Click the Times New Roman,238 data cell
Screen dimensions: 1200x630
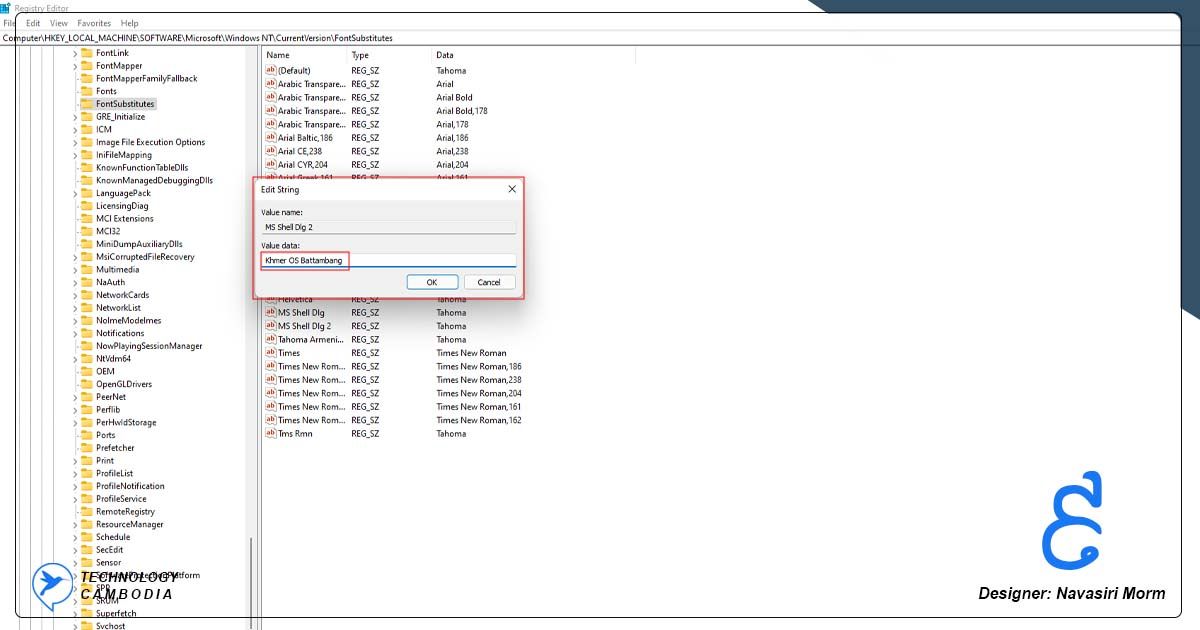479,380
